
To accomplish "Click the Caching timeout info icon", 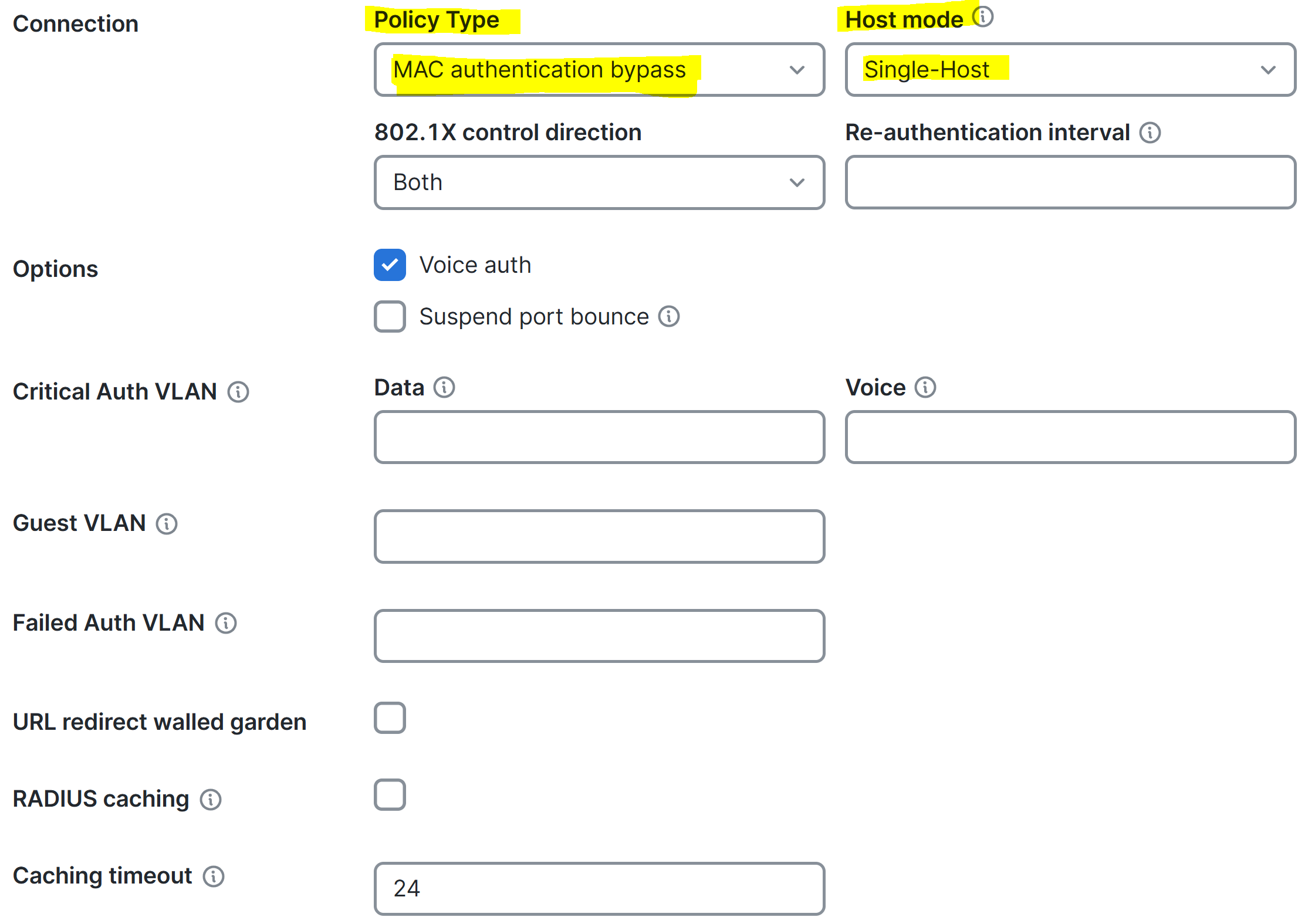I will pos(214,876).
